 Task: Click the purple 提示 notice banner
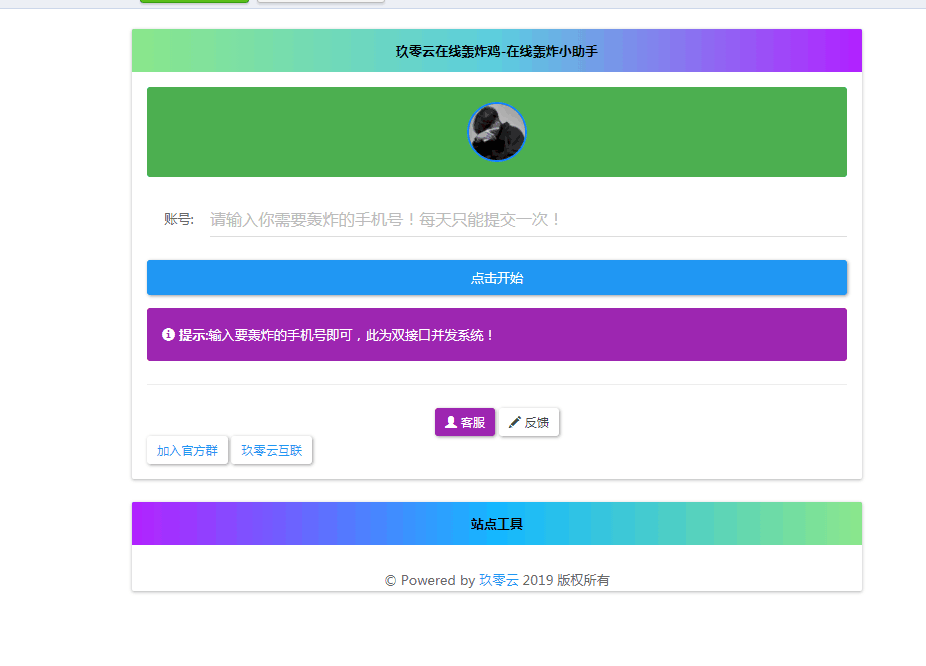tap(497, 334)
